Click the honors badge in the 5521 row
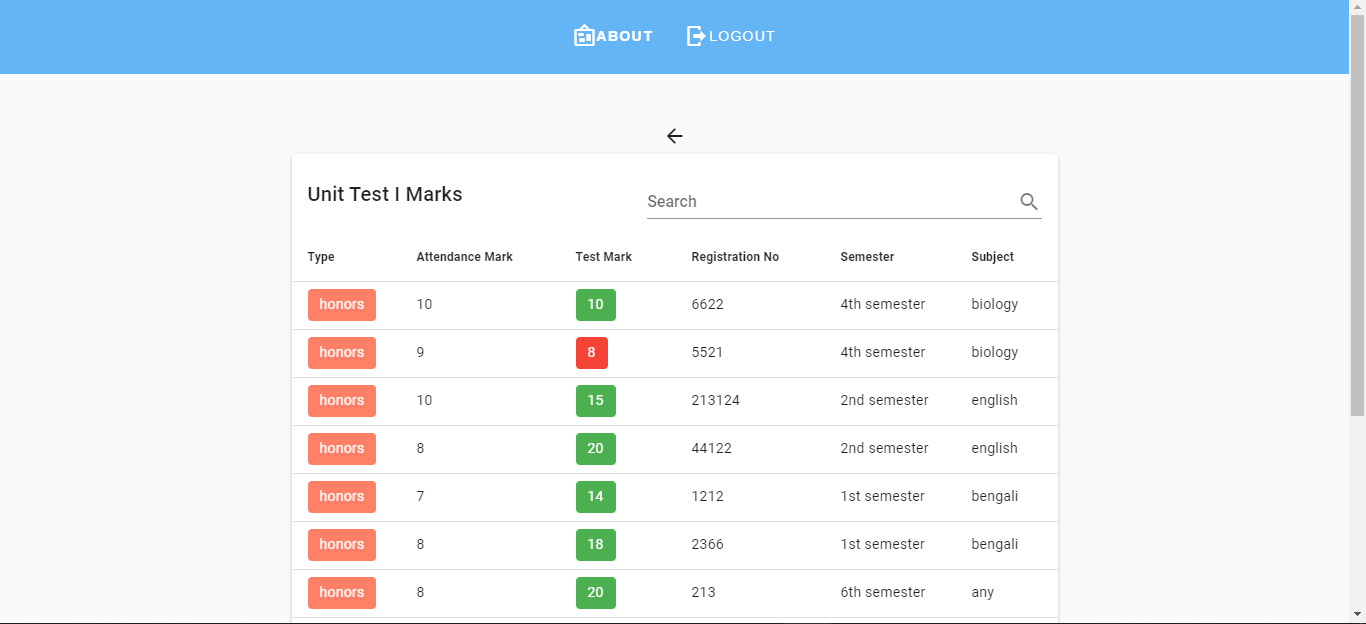 [341, 352]
